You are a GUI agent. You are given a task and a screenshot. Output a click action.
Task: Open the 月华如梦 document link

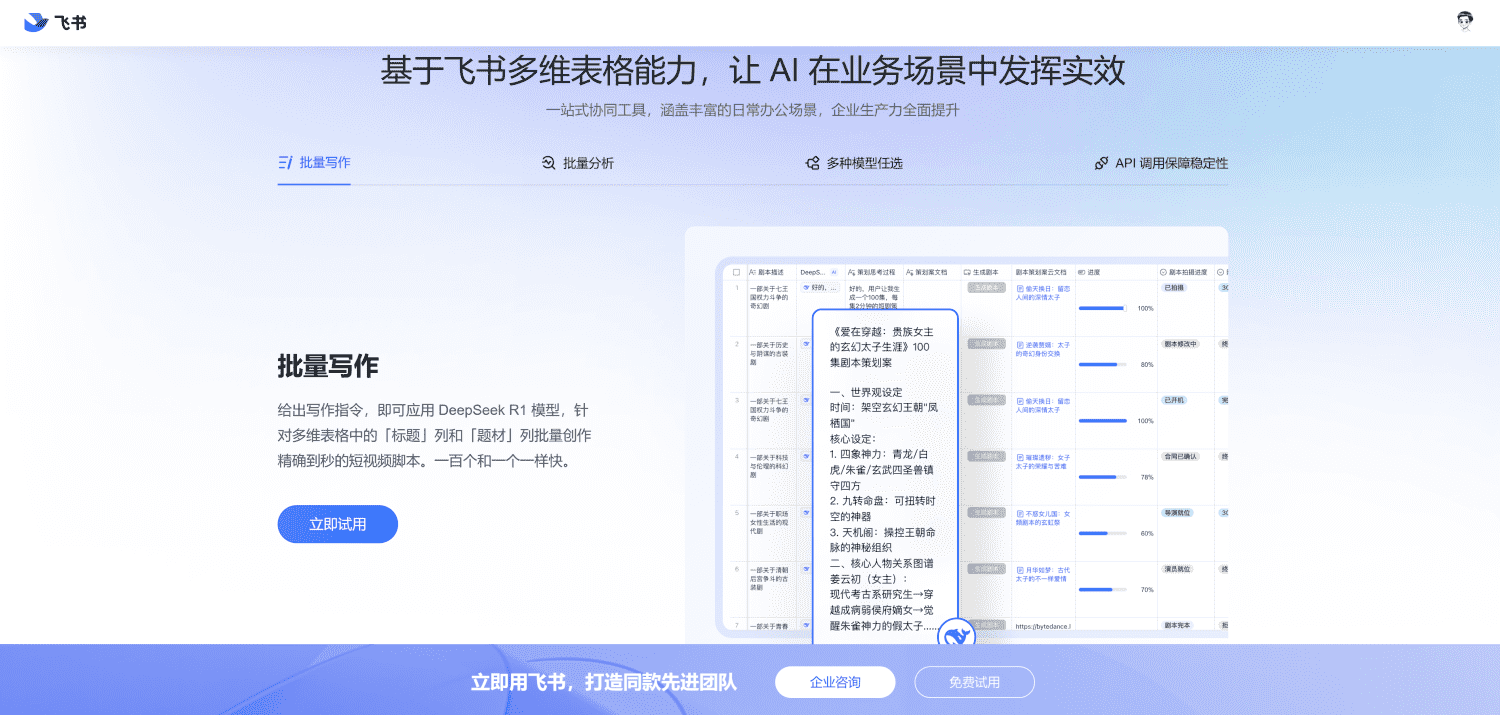(x=1043, y=574)
